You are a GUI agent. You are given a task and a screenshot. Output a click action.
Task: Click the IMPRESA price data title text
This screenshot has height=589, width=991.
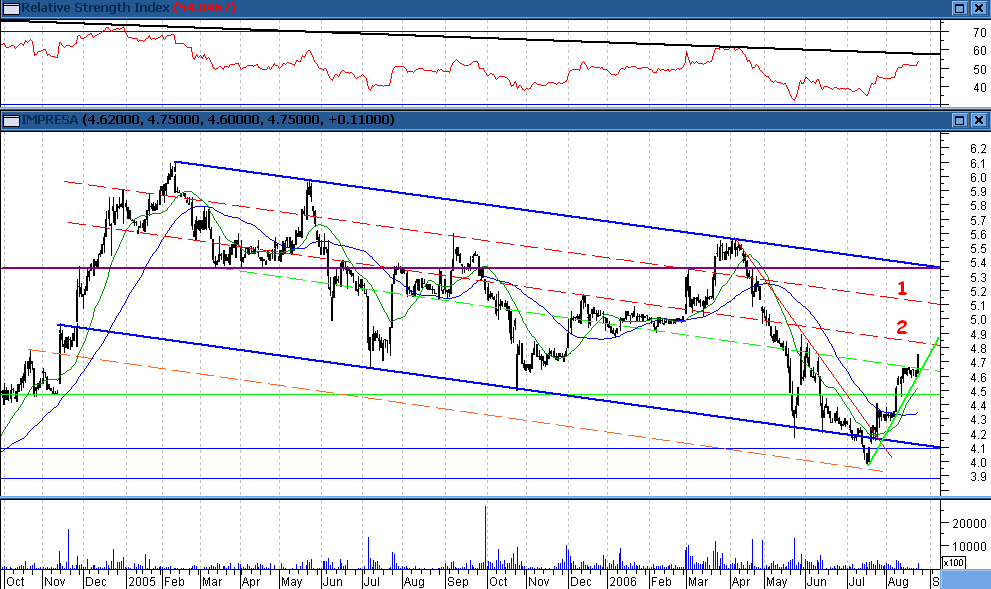[x=208, y=119]
